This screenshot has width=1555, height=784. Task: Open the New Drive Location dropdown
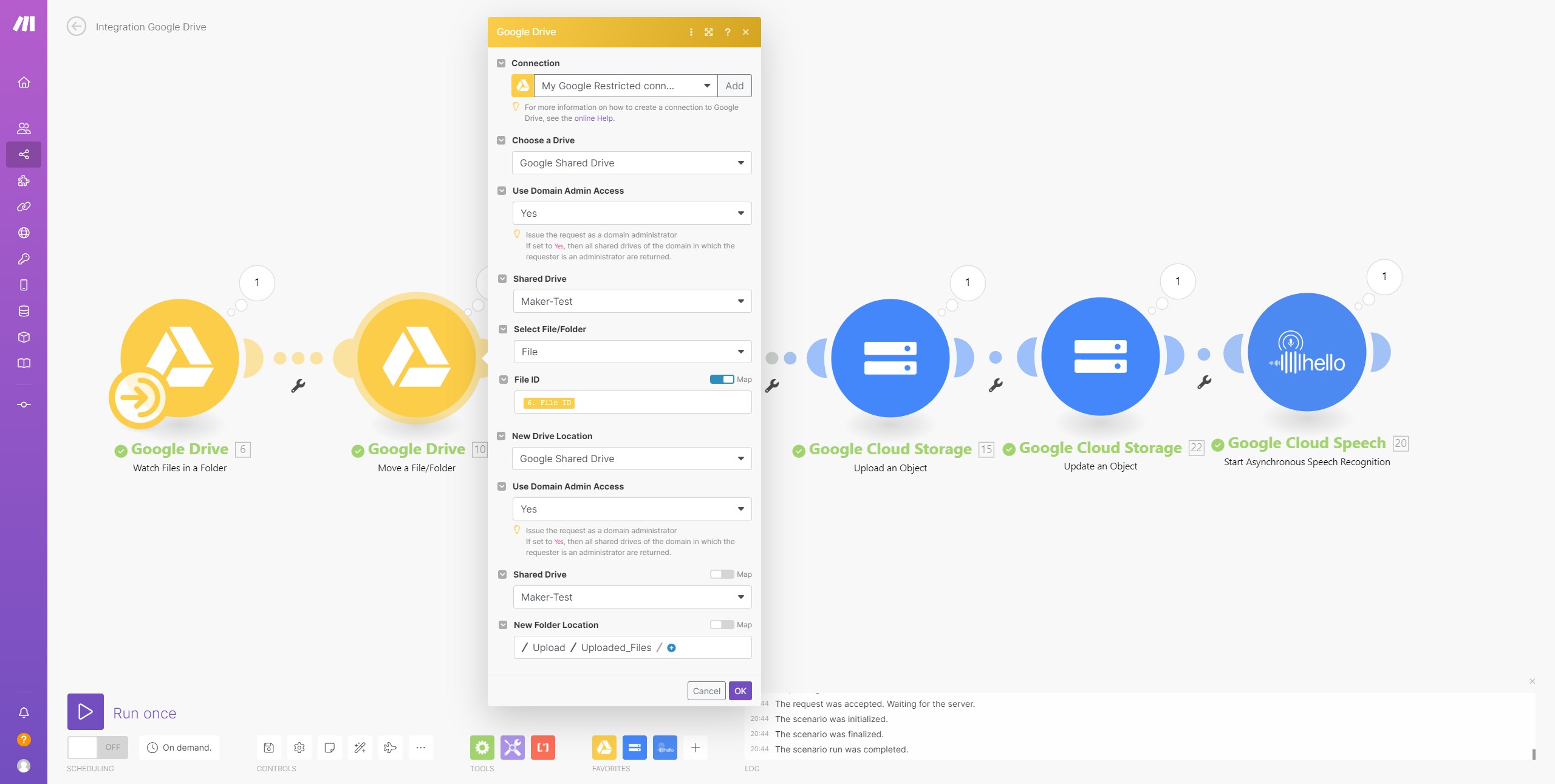pyautogui.click(x=632, y=458)
